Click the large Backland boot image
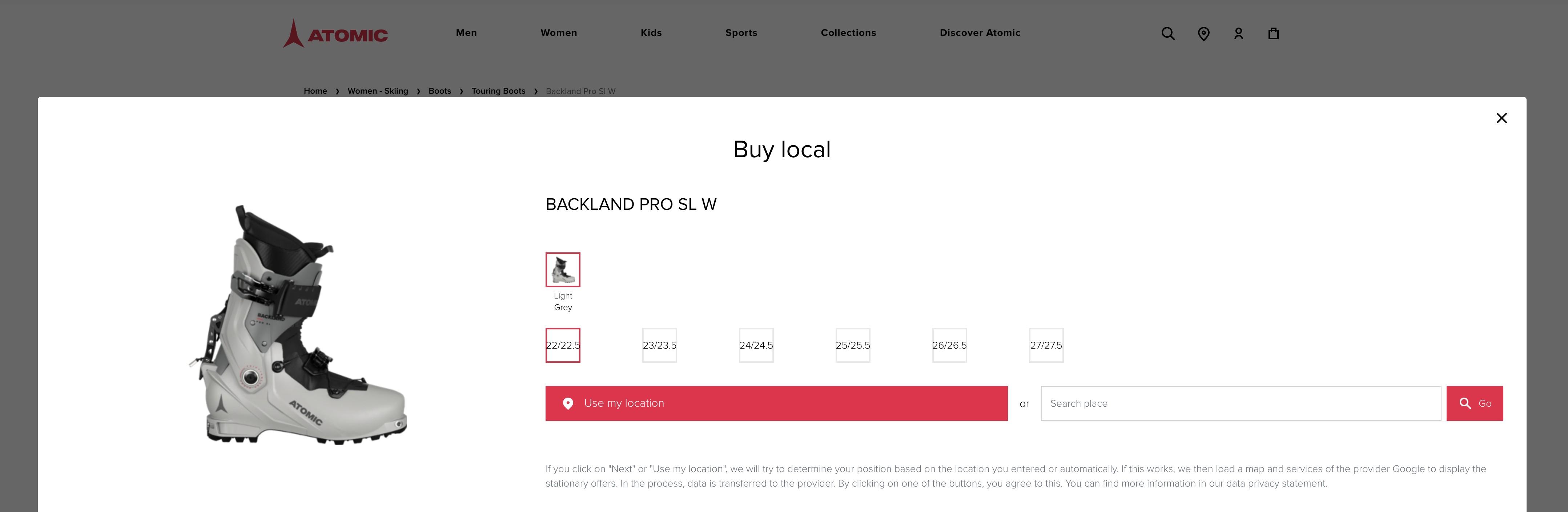The height and width of the screenshot is (512, 1568). pyautogui.click(x=297, y=325)
